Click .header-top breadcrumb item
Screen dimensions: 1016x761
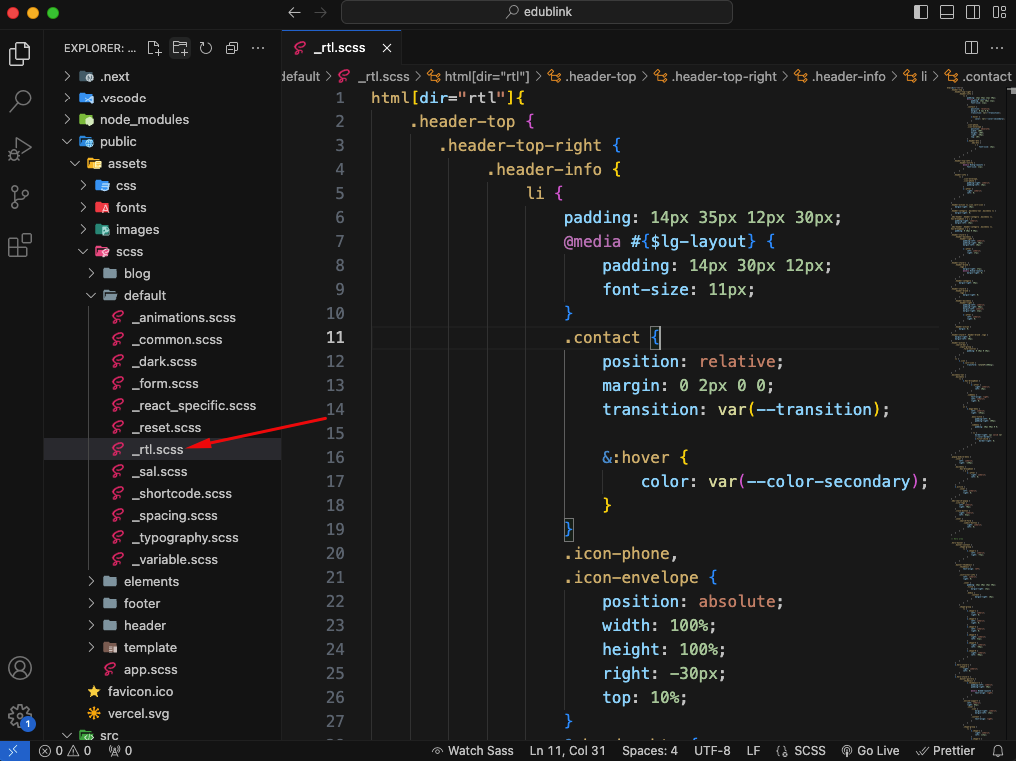(x=592, y=76)
